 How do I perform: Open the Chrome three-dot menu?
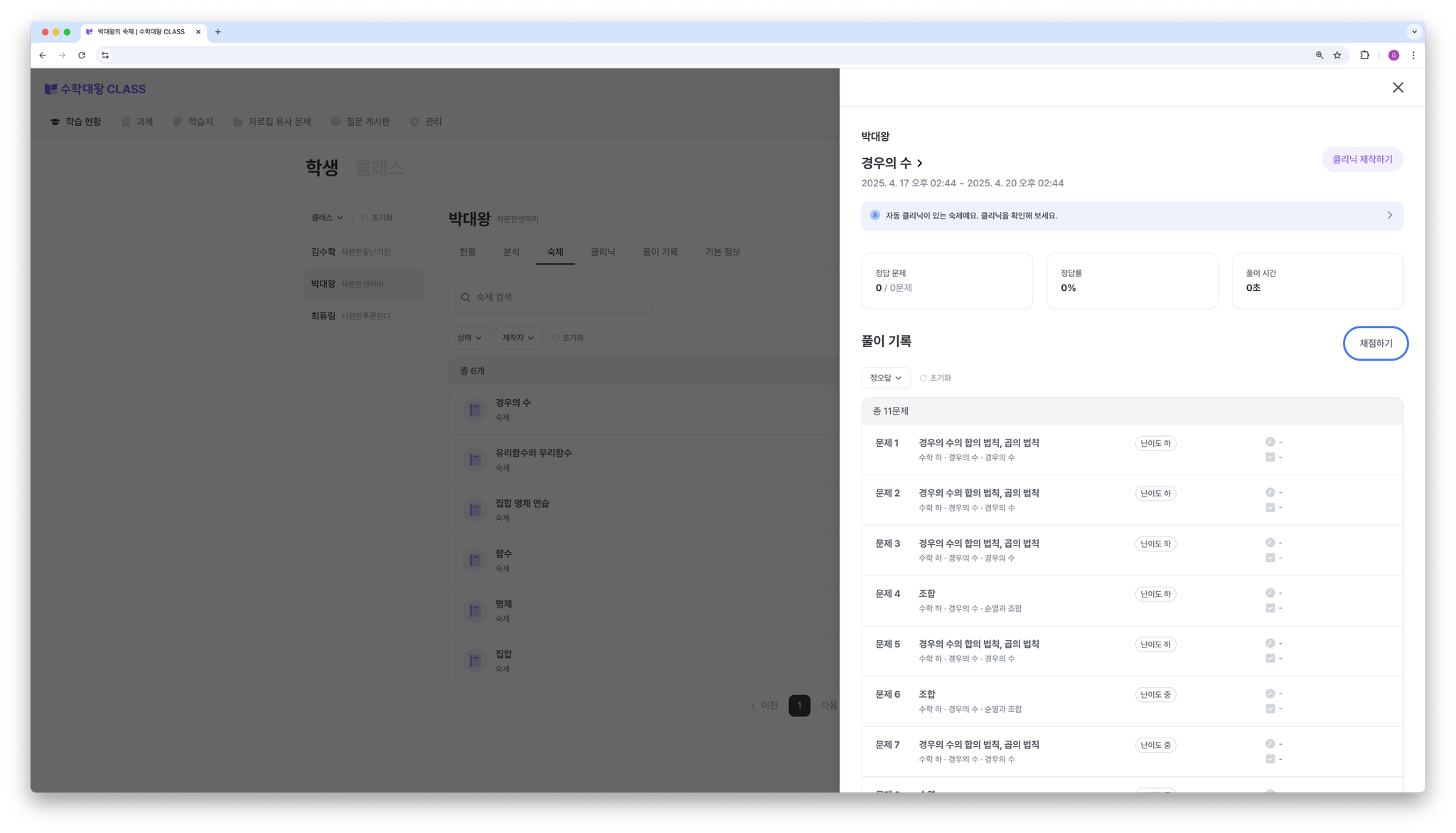(x=1413, y=55)
